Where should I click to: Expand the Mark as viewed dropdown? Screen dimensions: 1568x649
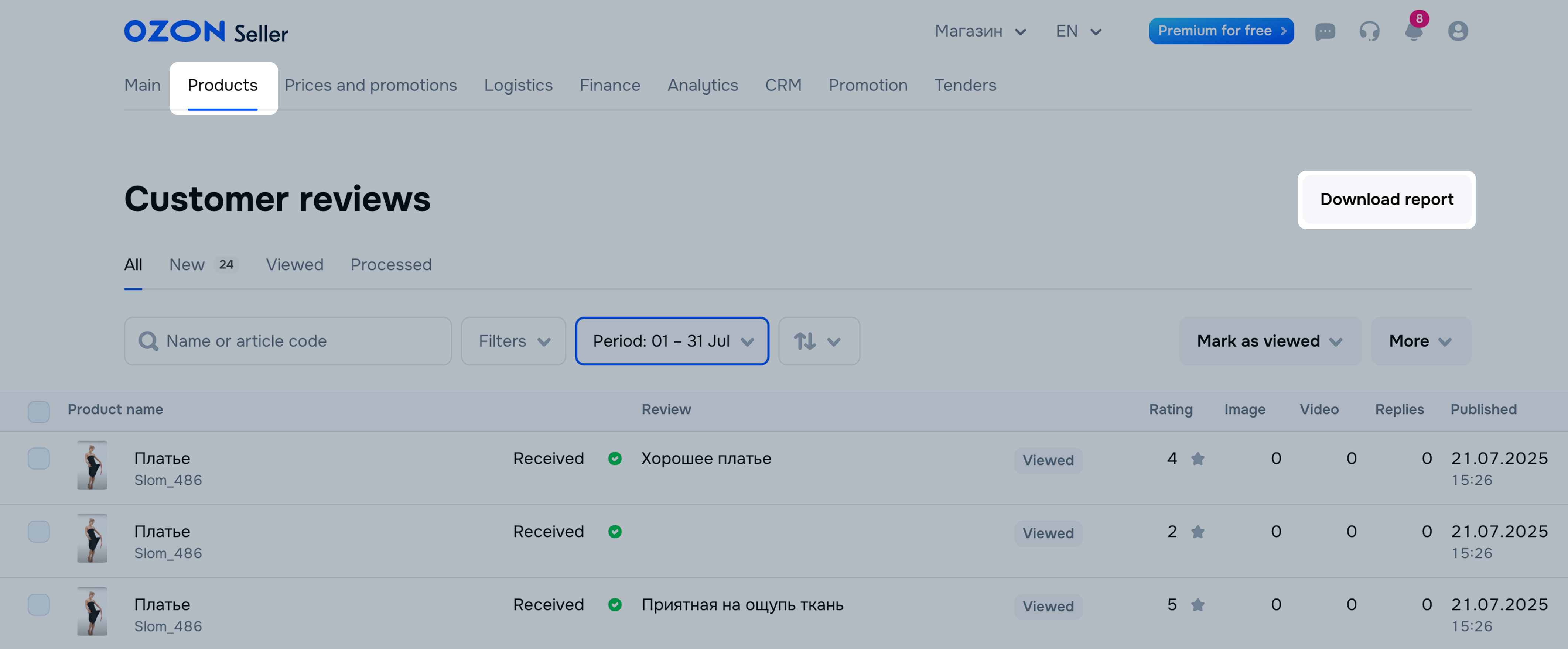1270,341
